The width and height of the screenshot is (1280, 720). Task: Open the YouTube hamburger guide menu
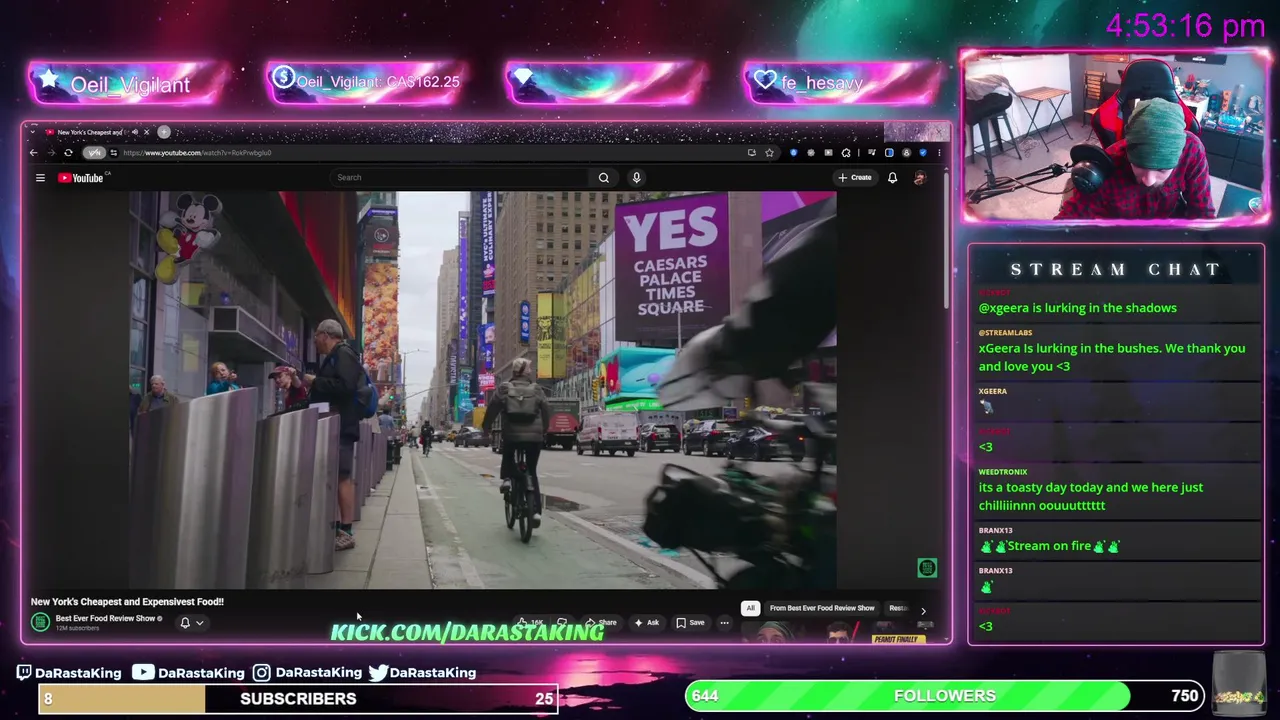tap(40, 178)
